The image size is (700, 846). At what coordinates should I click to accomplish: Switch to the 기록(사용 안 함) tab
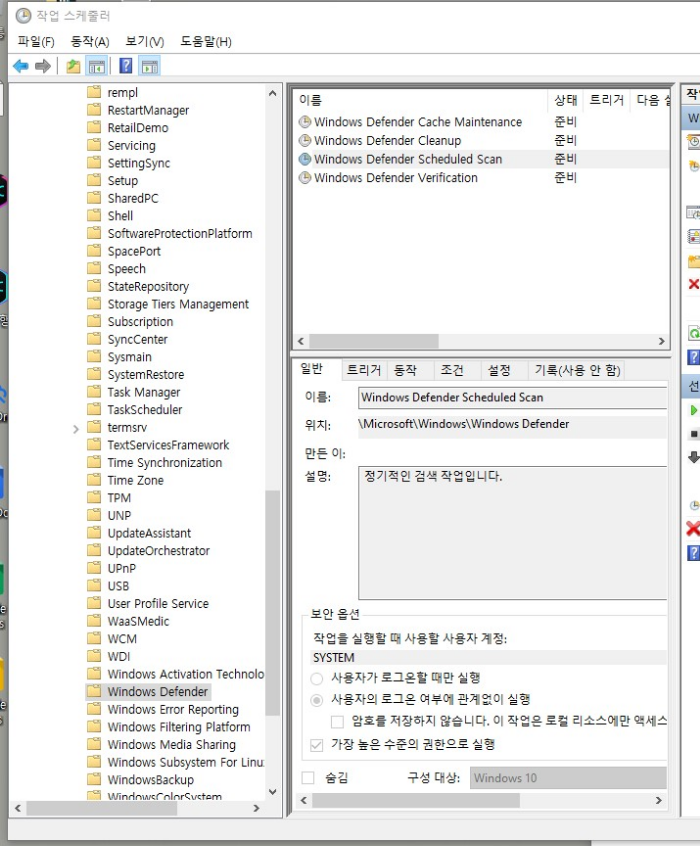(577, 370)
